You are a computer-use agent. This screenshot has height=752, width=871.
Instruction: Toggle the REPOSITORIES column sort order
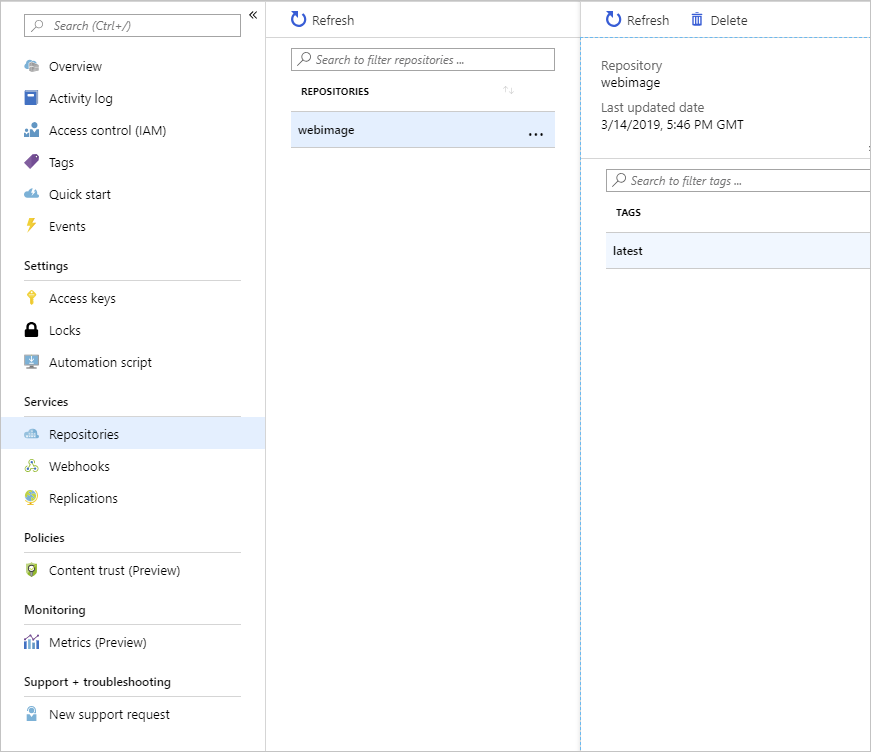[x=507, y=91]
